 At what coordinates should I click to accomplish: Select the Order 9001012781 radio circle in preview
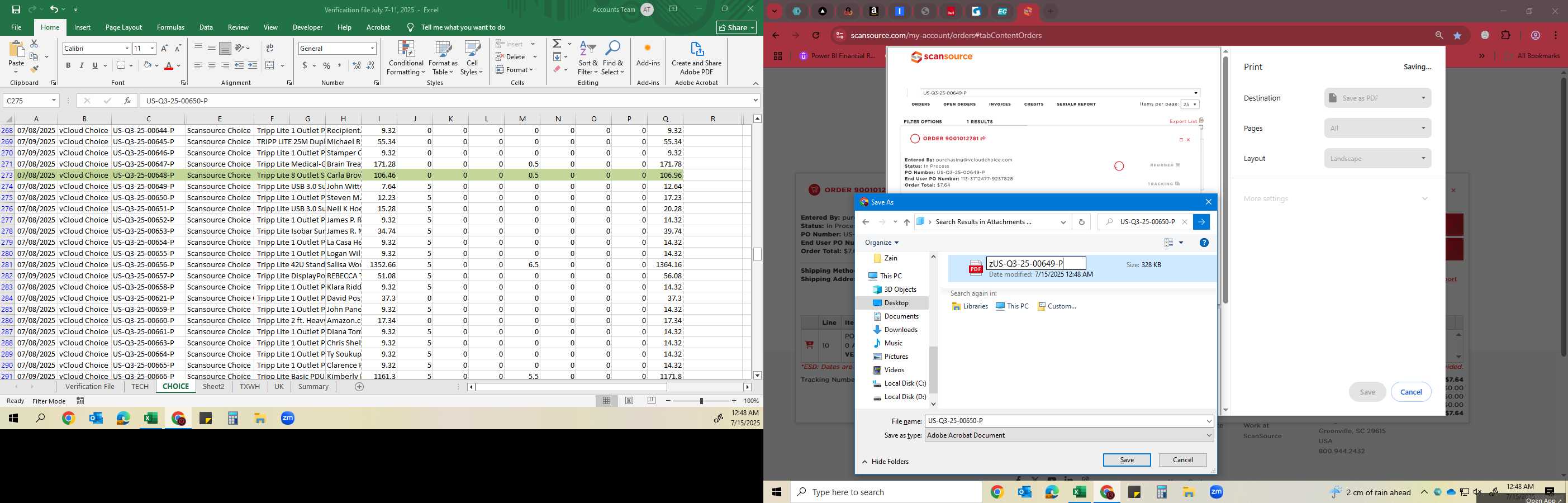click(915, 139)
